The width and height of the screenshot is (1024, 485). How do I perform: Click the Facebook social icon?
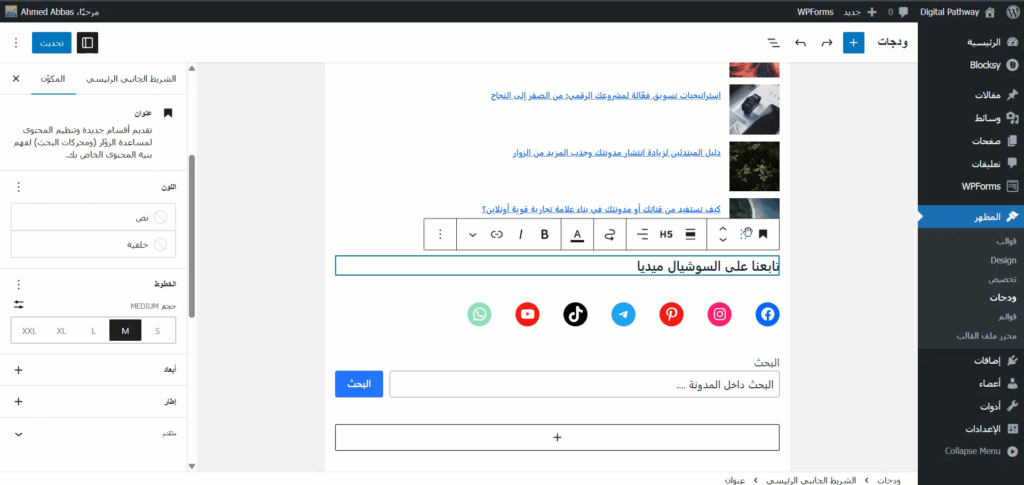(x=767, y=314)
